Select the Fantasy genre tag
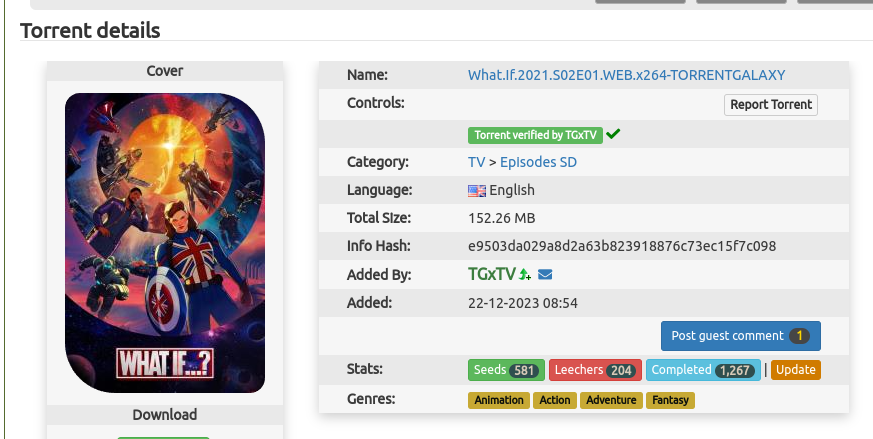The height and width of the screenshot is (439, 873). click(671, 400)
